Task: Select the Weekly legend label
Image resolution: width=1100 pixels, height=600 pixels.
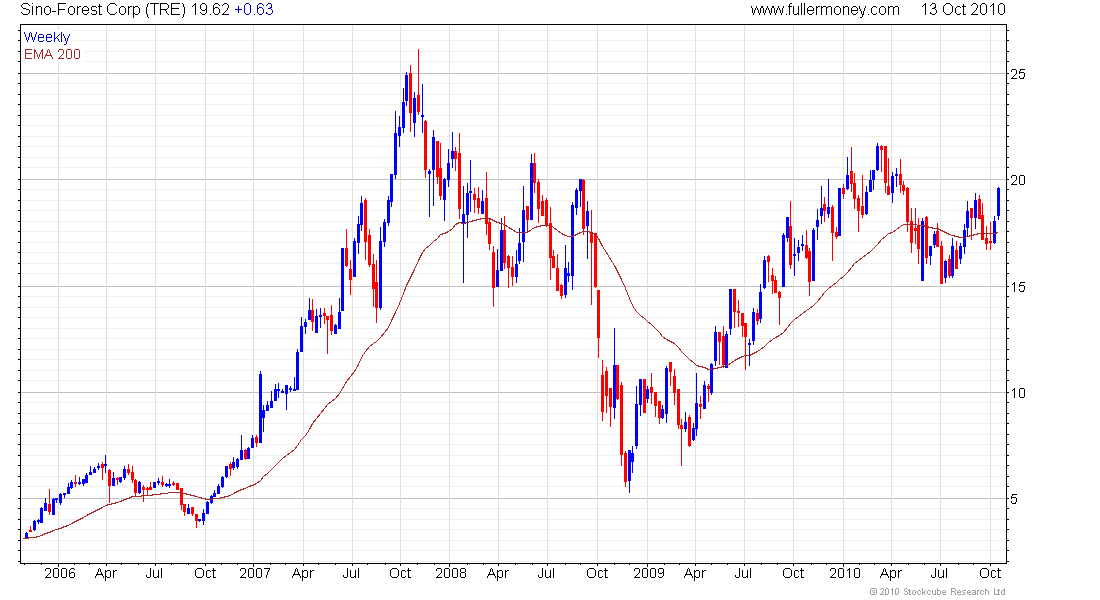Action: point(47,37)
